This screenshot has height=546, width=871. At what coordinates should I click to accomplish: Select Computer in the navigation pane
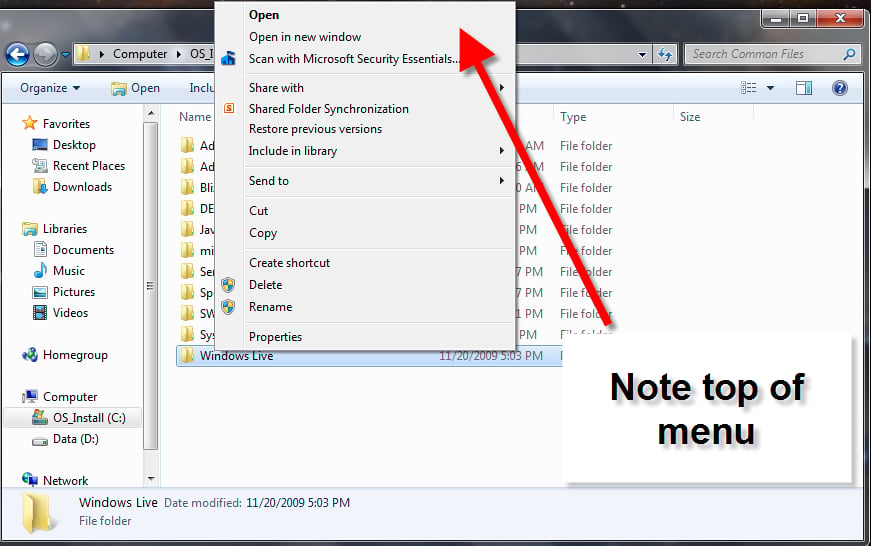coord(69,397)
